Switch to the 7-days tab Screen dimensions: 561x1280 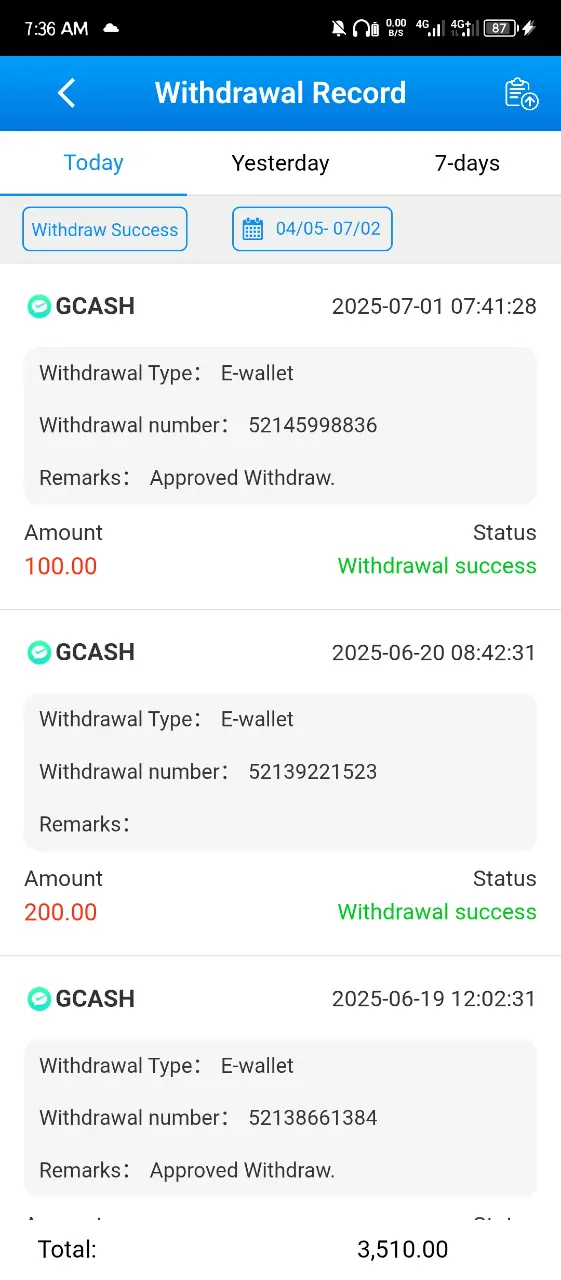pos(467,163)
